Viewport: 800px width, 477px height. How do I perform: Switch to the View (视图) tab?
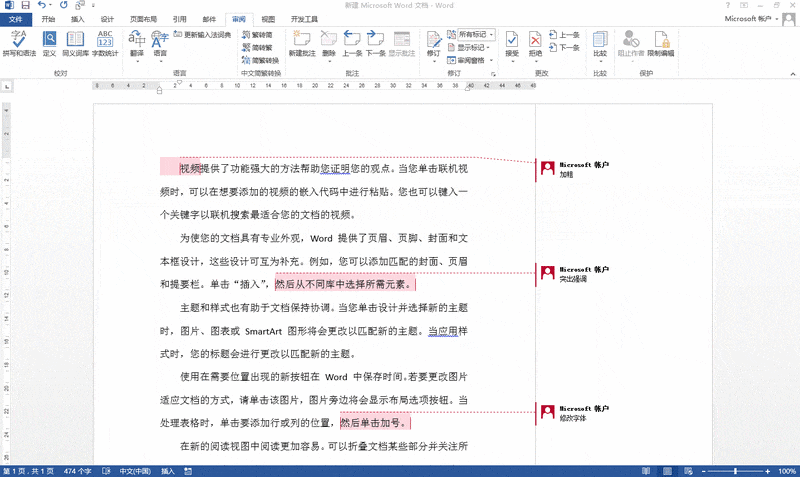point(268,19)
